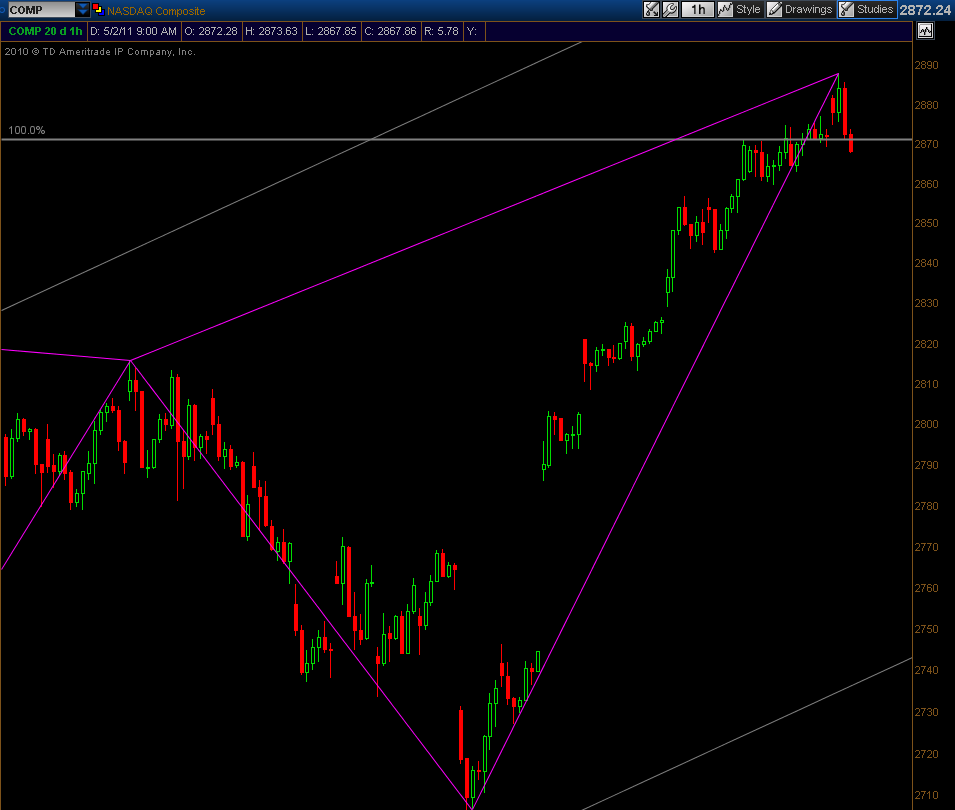The width and height of the screenshot is (955, 810).
Task: Open the Drawings menu
Action: click(808, 10)
